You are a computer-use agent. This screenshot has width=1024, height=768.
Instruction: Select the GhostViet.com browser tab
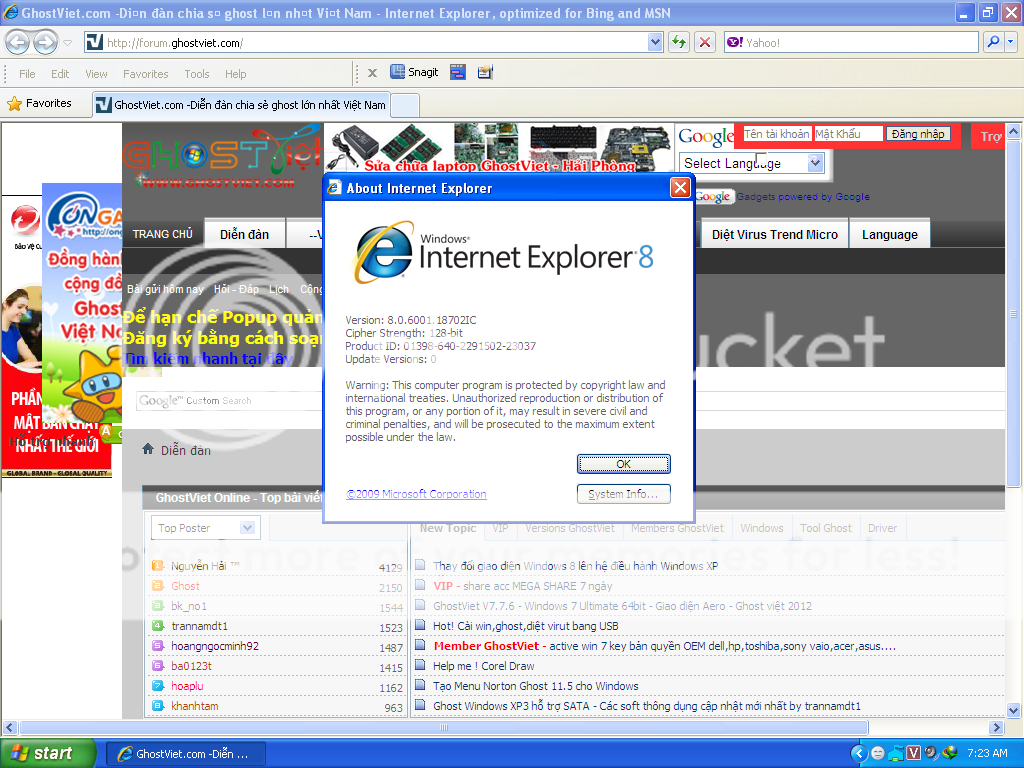pyautogui.click(x=241, y=104)
